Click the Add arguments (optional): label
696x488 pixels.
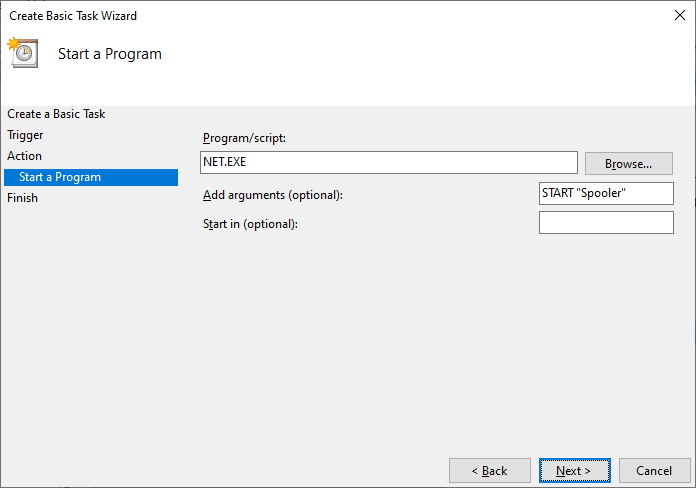click(273, 195)
